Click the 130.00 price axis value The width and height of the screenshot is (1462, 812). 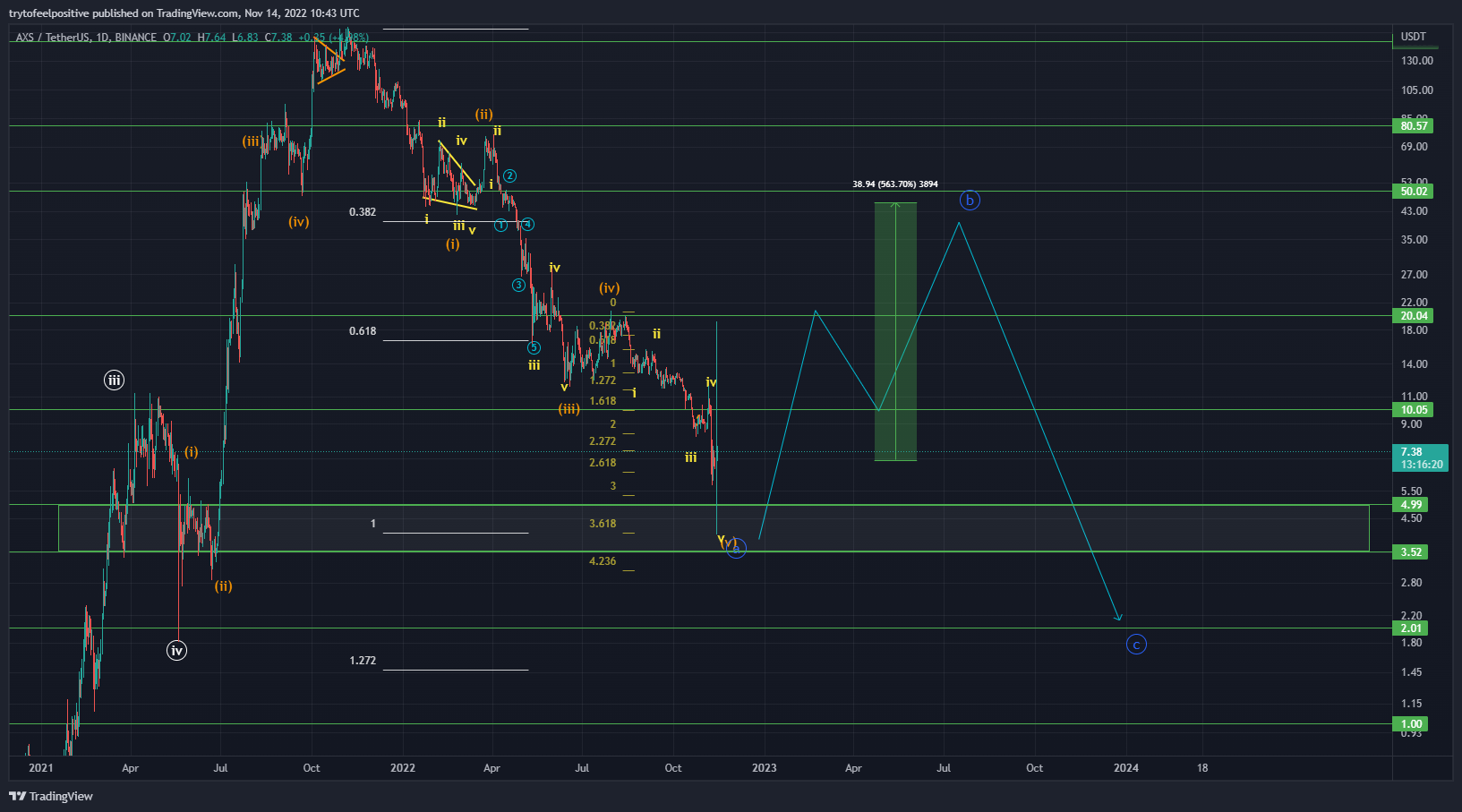coord(1417,61)
